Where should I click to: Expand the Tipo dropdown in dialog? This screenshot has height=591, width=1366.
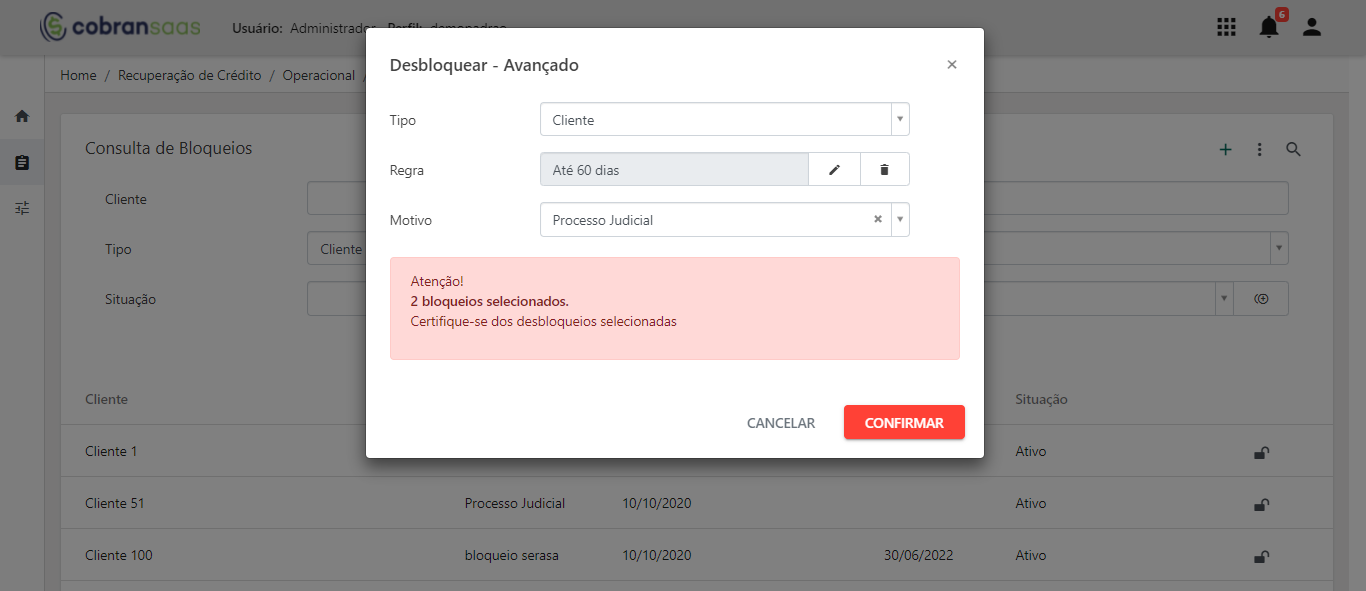[900, 120]
